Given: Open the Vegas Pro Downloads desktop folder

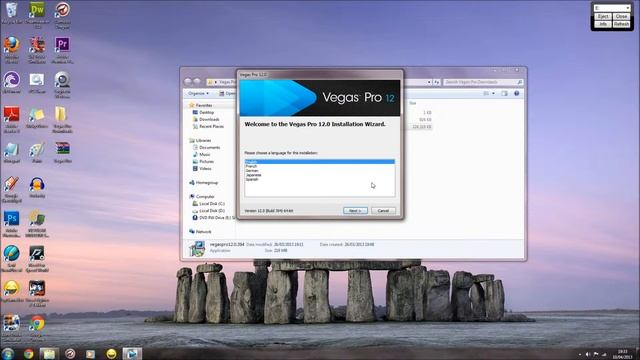Looking at the screenshot, I should click(x=62, y=119).
